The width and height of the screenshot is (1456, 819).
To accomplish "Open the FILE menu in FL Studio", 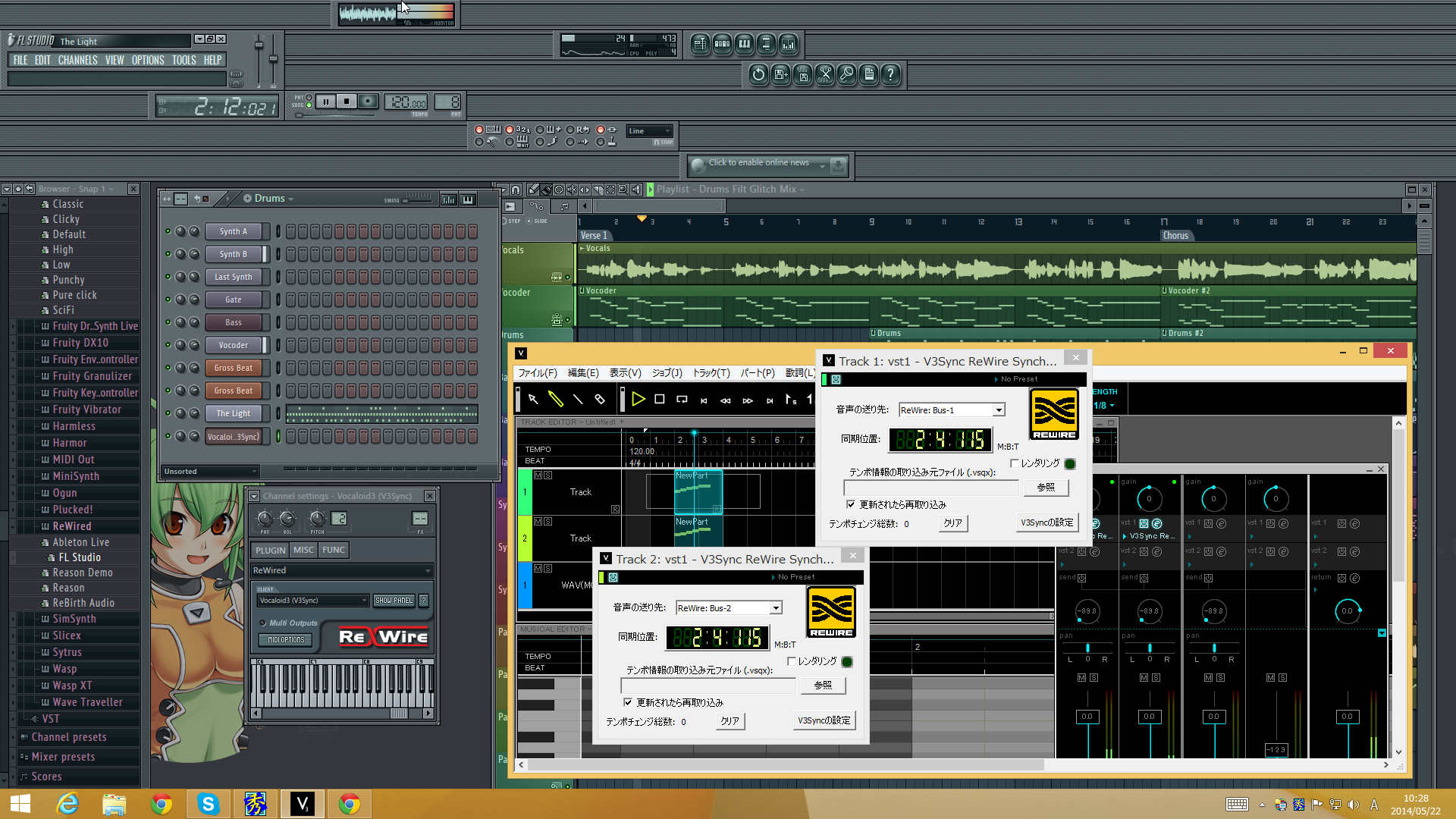I will point(20,60).
